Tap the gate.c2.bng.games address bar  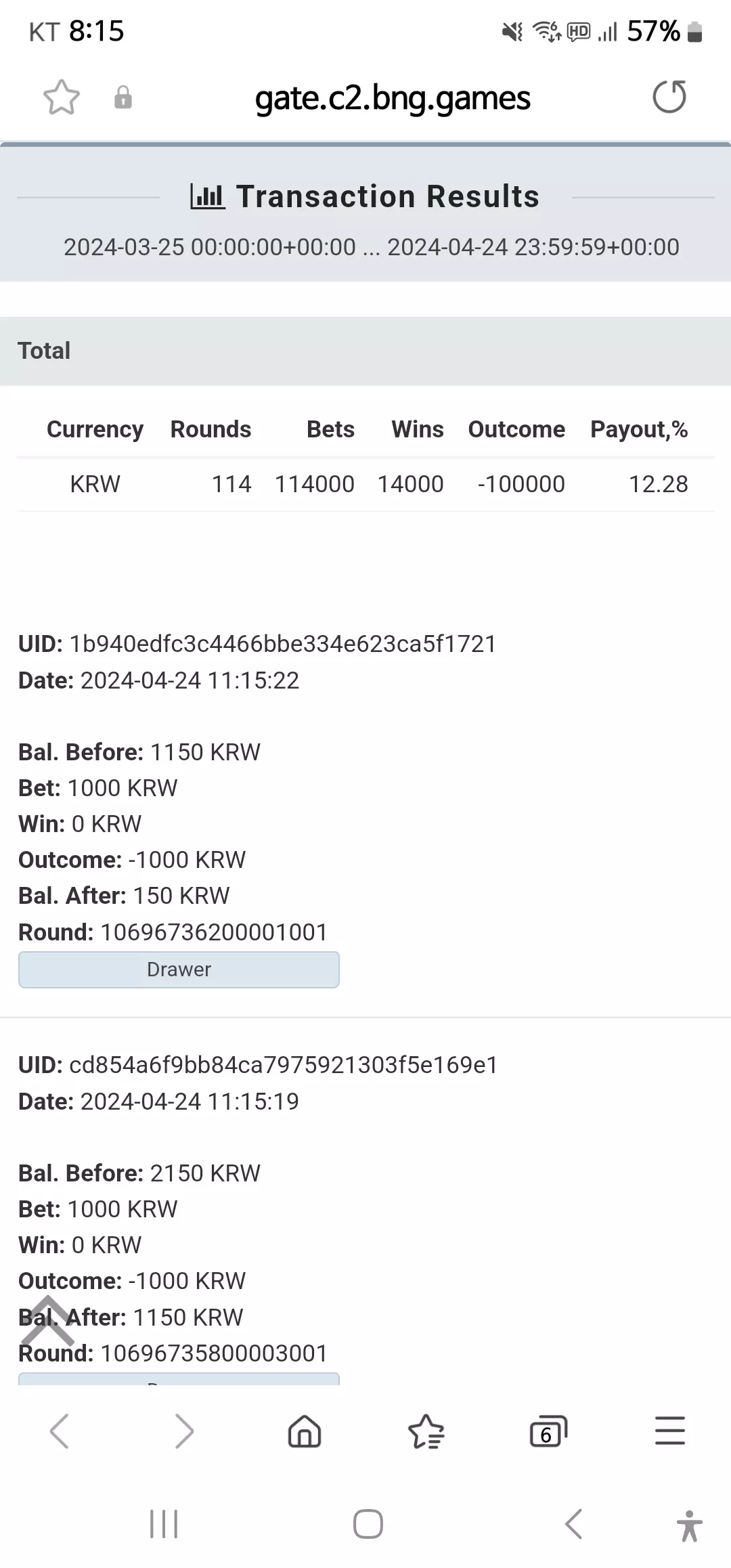pos(393,98)
